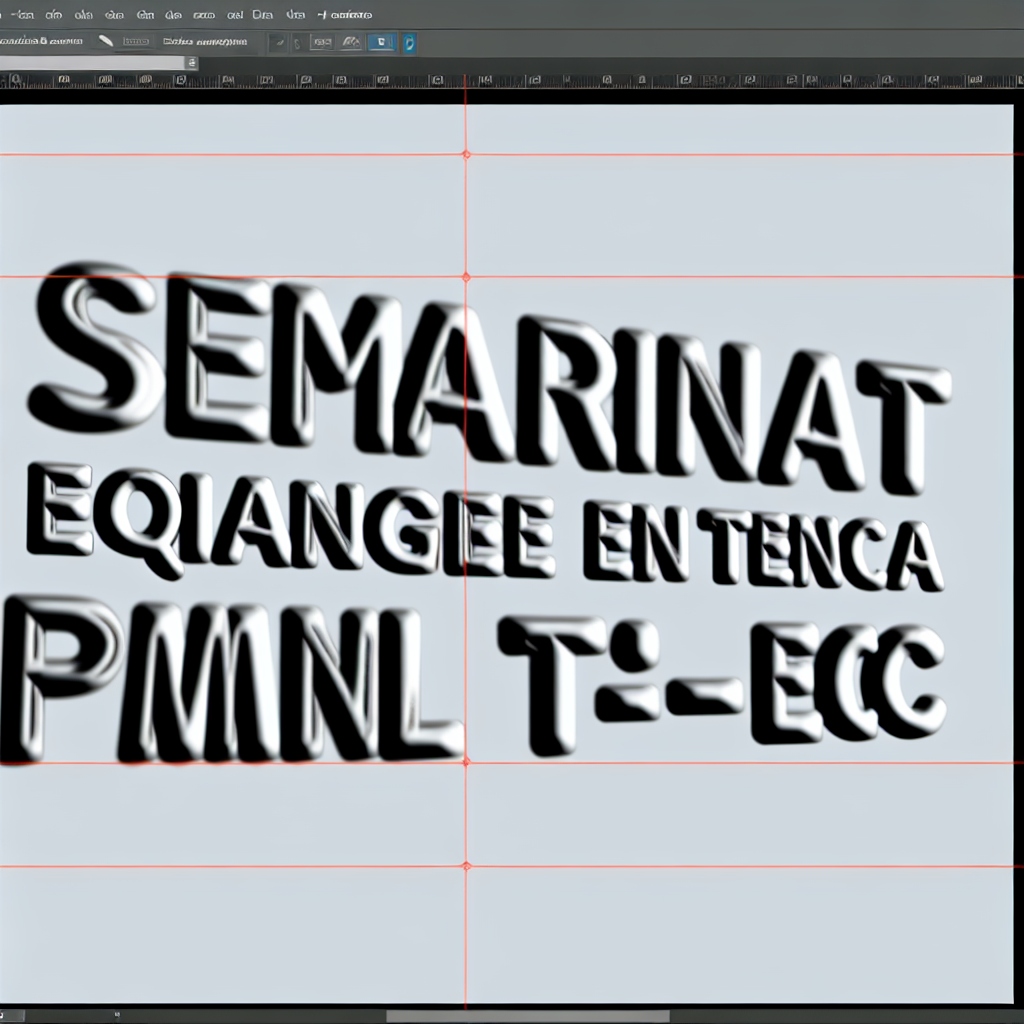Click the white feather brush icon in options bar

pyautogui.click(x=105, y=42)
